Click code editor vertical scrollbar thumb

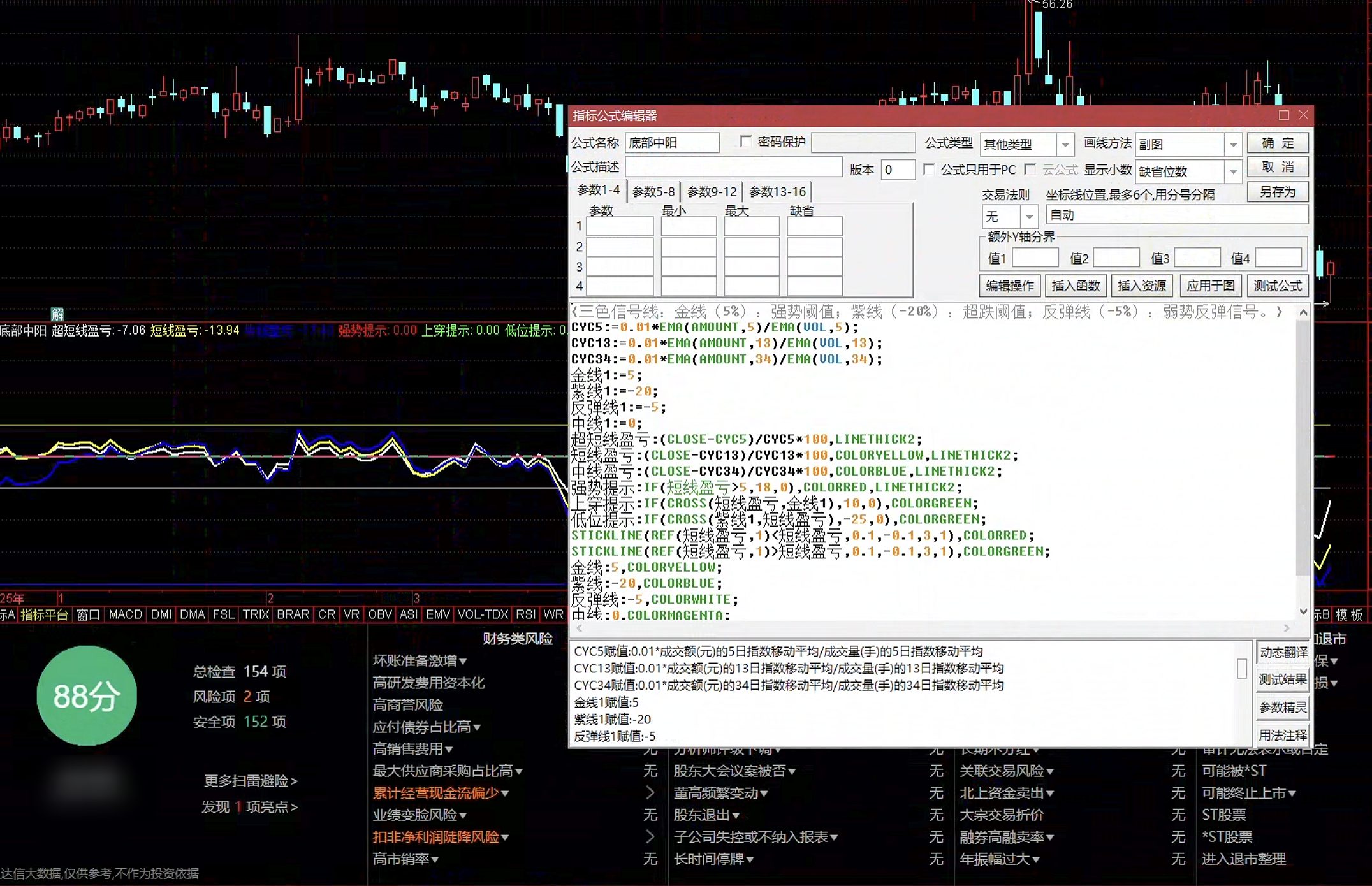[1303, 446]
